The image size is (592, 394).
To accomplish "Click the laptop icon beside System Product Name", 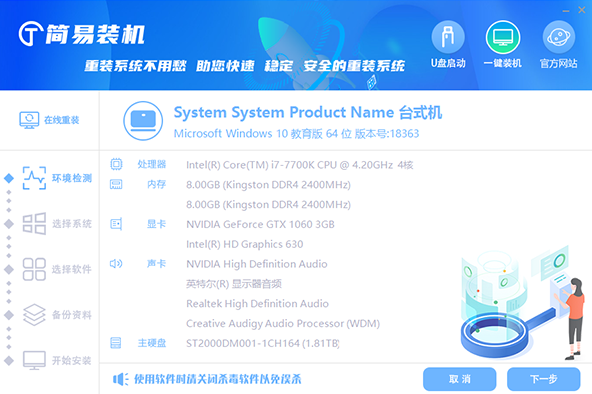I will 143,121.
